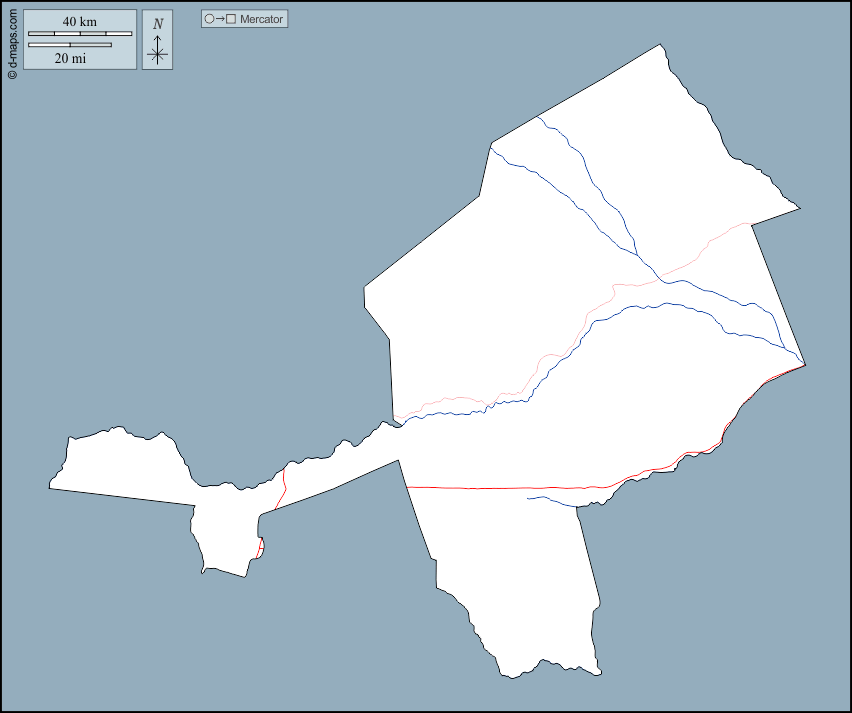Click the "40 km" scale text
852x713 pixels.
click(x=80, y=22)
